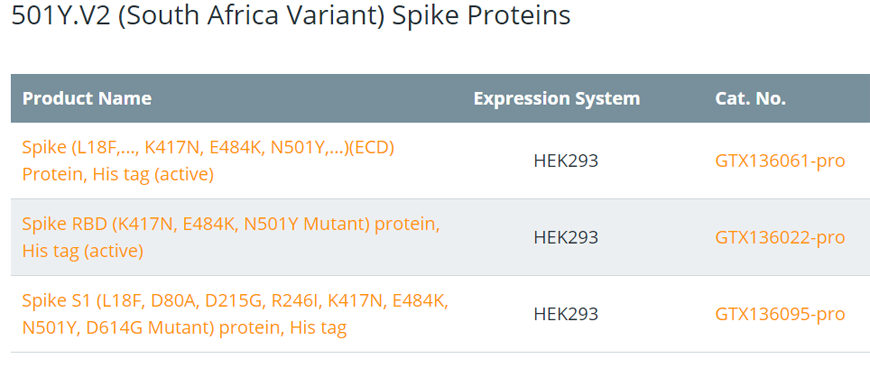The height and width of the screenshot is (377, 870).
Task: Click 'Protein, His tag (active)' link text
Action: [x=118, y=174]
